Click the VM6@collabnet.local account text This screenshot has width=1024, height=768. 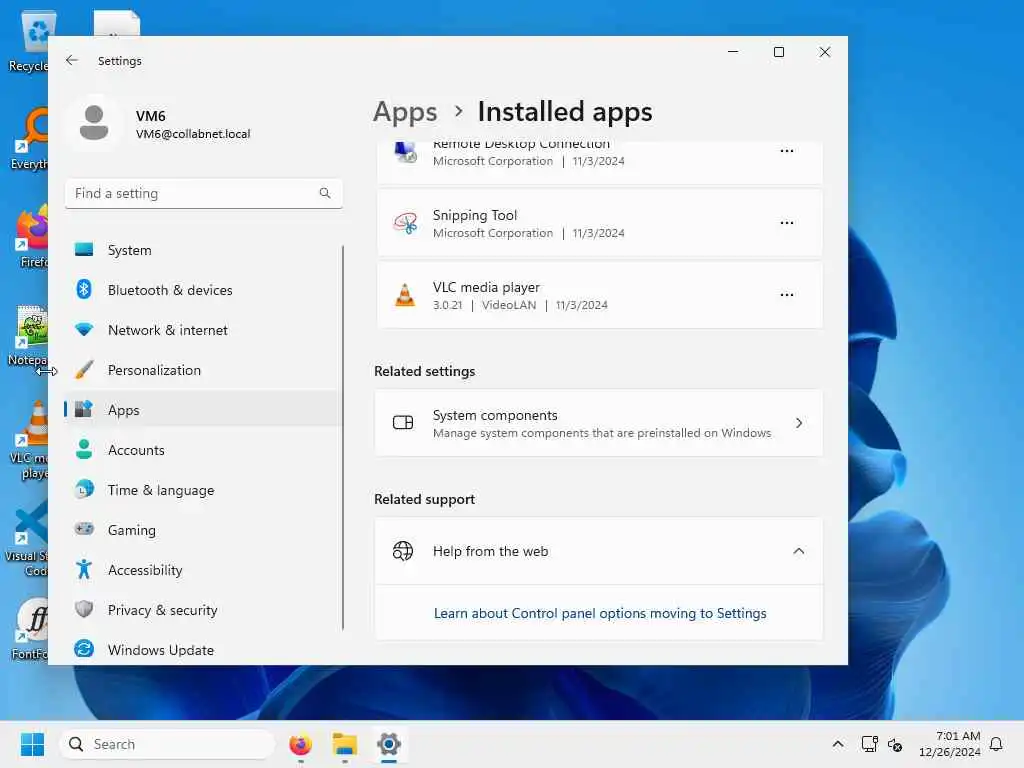pos(193,134)
